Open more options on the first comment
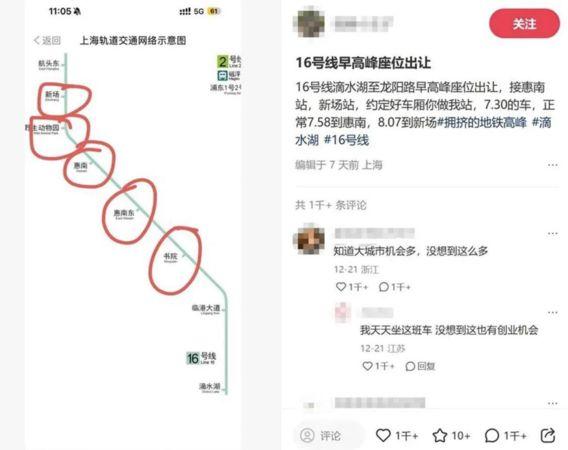 point(553,233)
